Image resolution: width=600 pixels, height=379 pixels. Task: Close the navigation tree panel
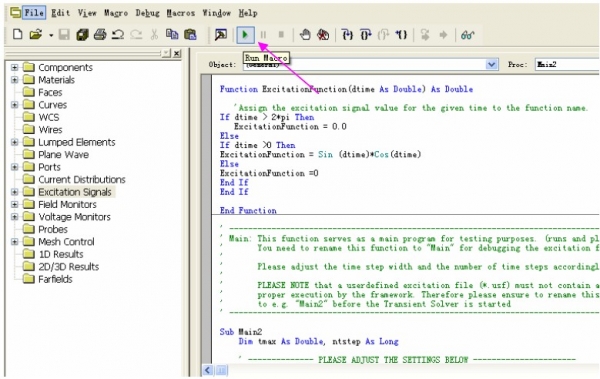(x=176, y=53)
